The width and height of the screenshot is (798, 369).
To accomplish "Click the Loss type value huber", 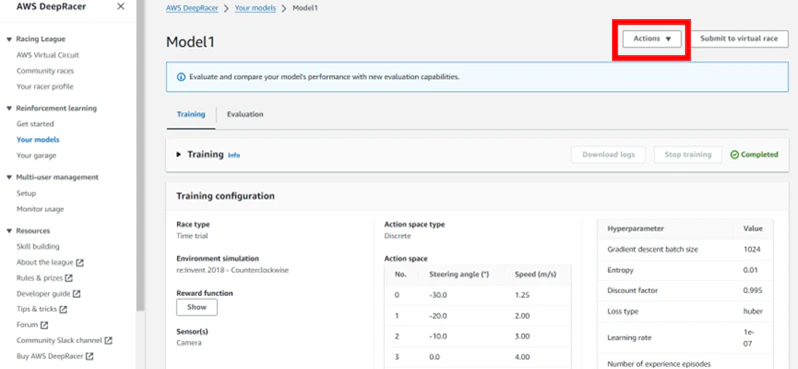I will pyautogui.click(x=753, y=311).
